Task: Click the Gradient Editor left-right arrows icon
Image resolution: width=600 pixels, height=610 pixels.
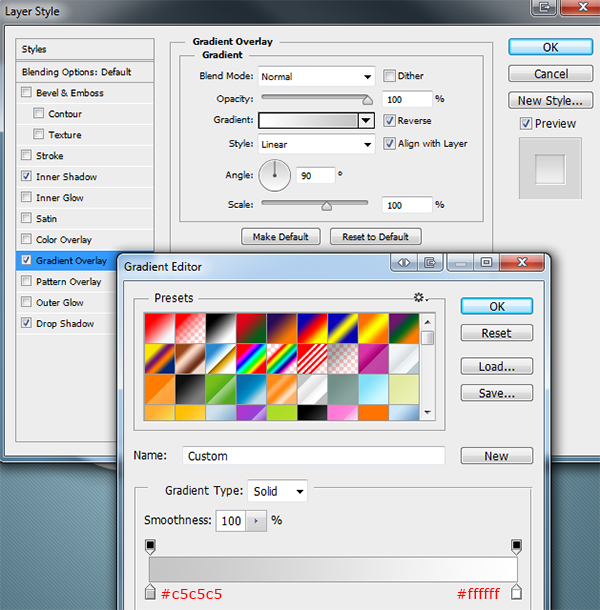Action: pyautogui.click(x=404, y=263)
